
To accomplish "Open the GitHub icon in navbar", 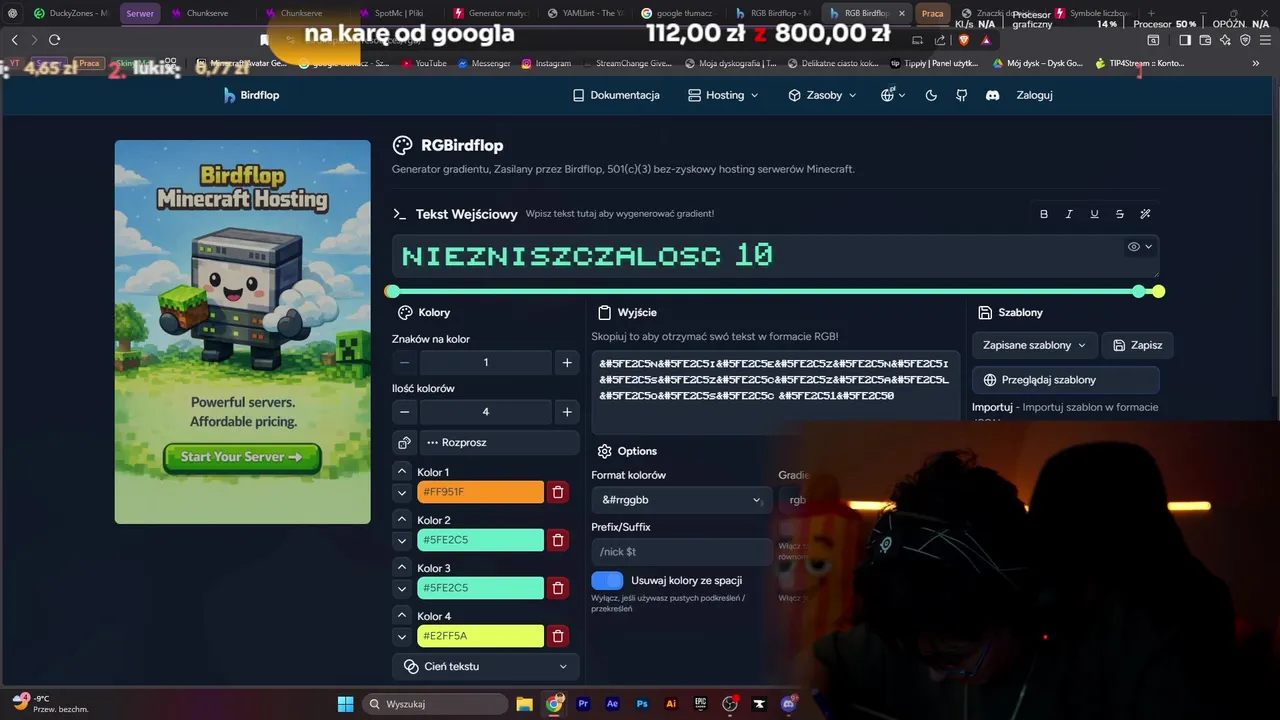I will pos(962,95).
